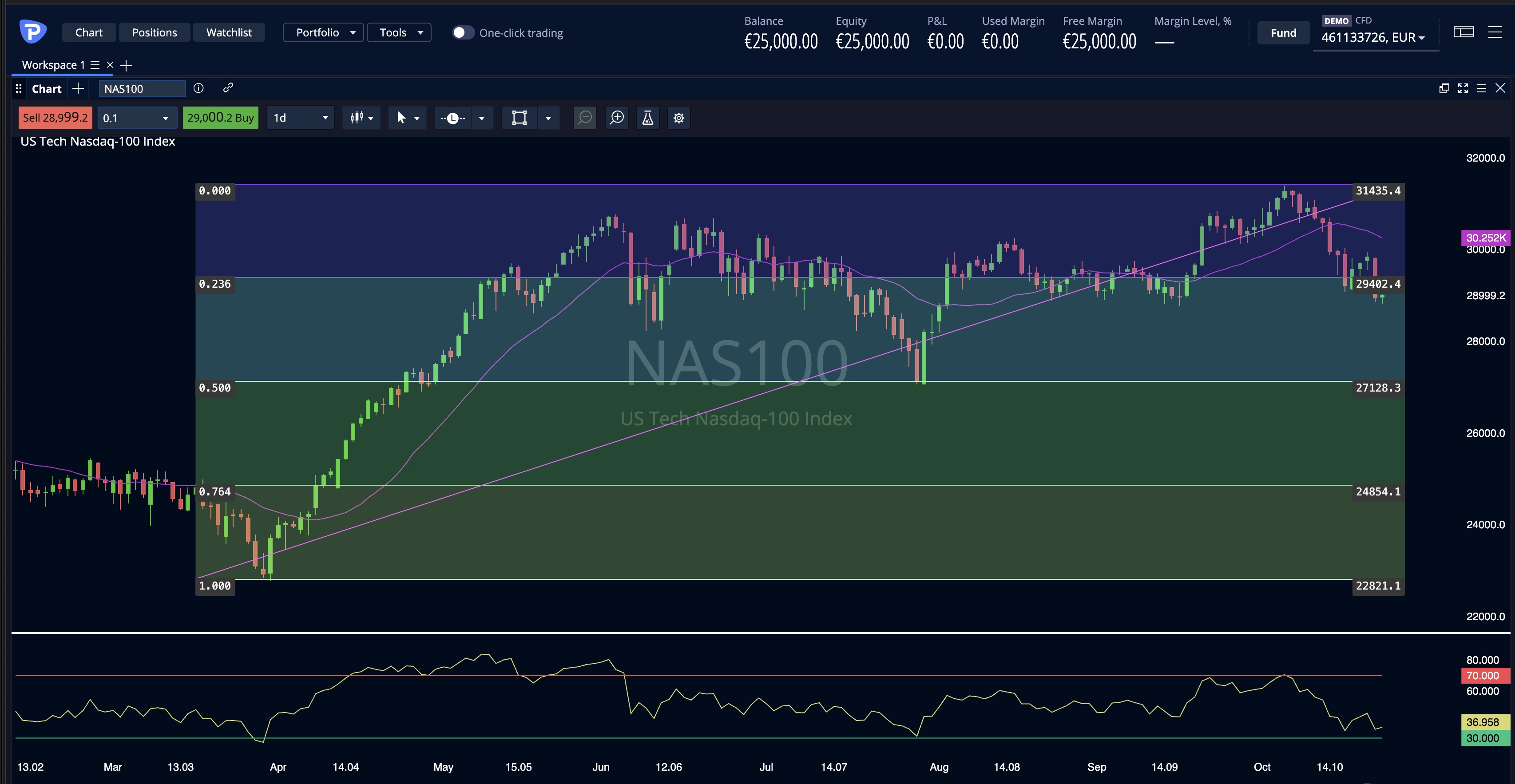This screenshot has height=784, width=1515.
Task: Open the indicators flask icon
Action: coord(647,118)
